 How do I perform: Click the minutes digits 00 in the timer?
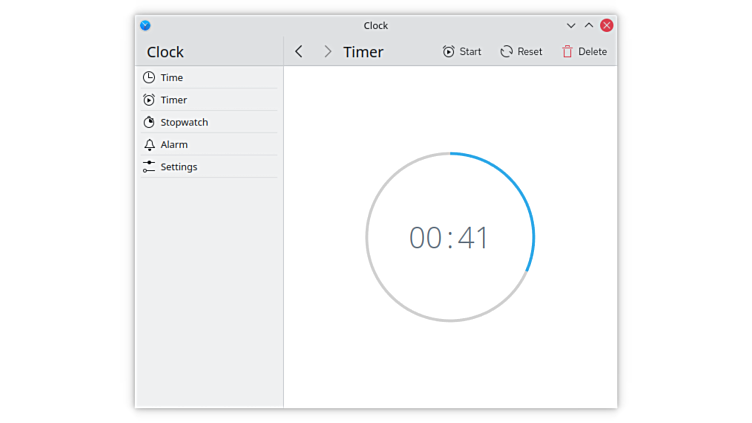[x=425, y=238]
